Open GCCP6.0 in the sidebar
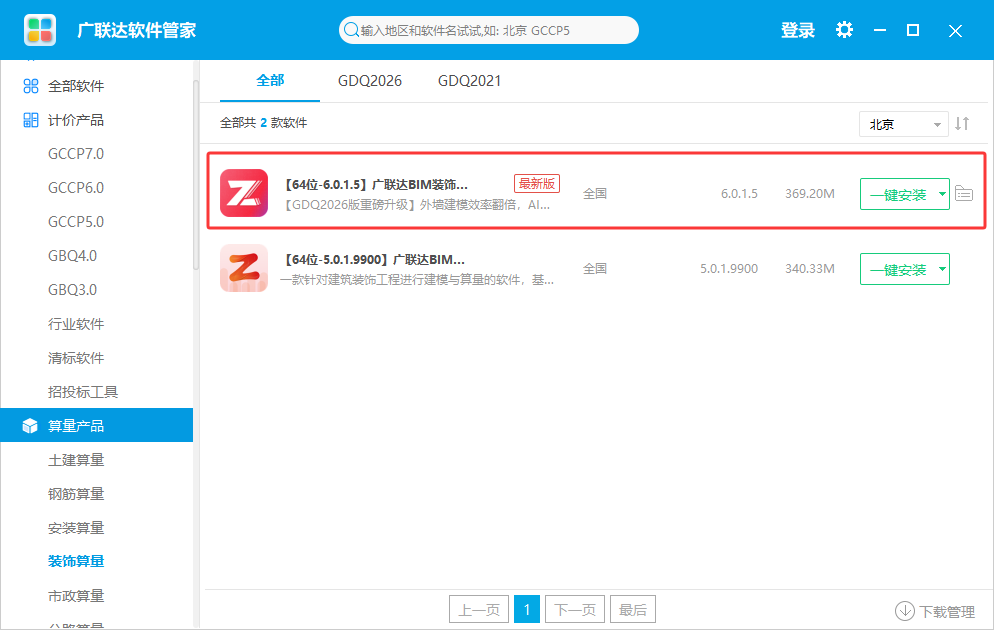The width and height of the screenshot is (994, 631). 76,188
